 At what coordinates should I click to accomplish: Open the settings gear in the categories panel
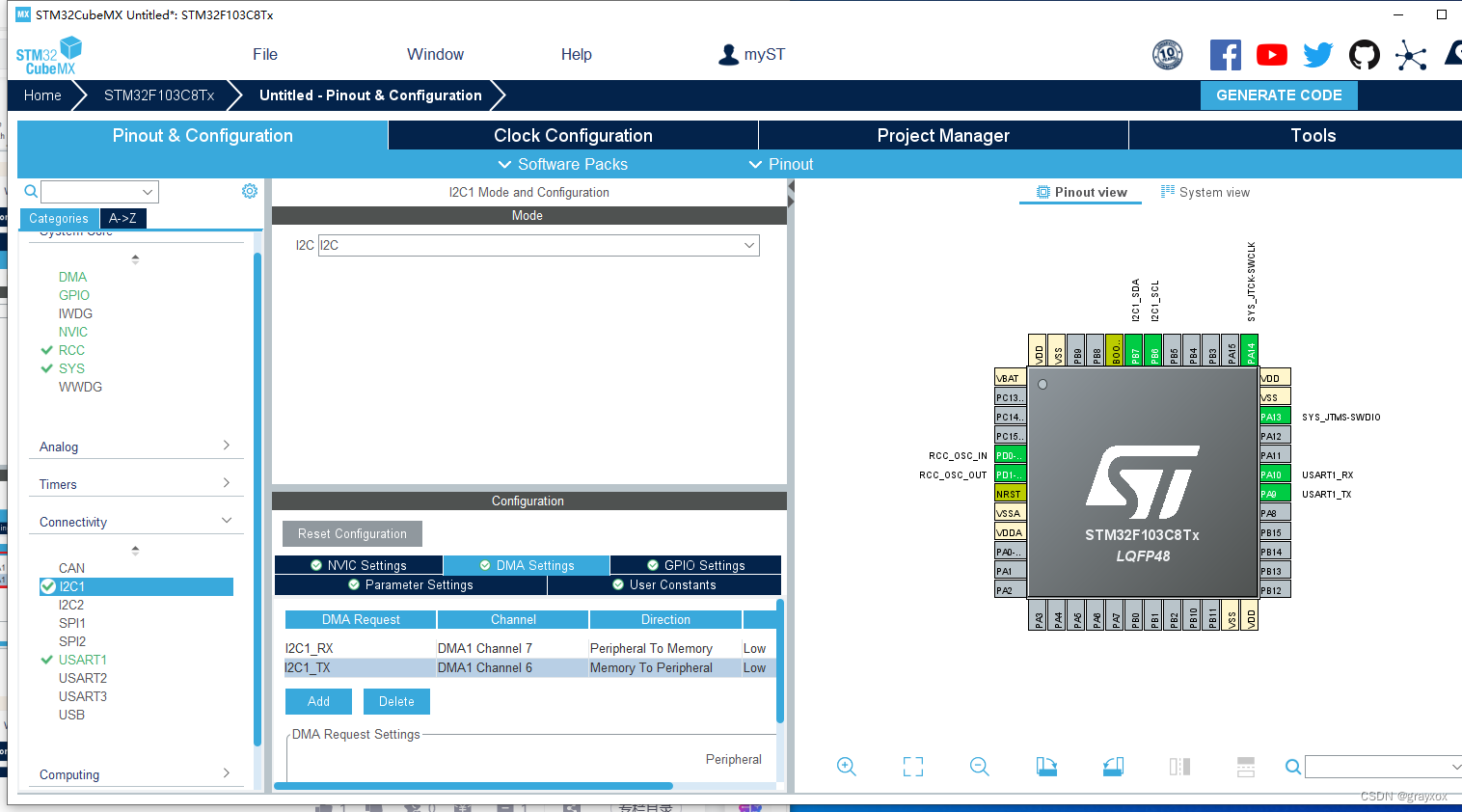click(250, 191)
